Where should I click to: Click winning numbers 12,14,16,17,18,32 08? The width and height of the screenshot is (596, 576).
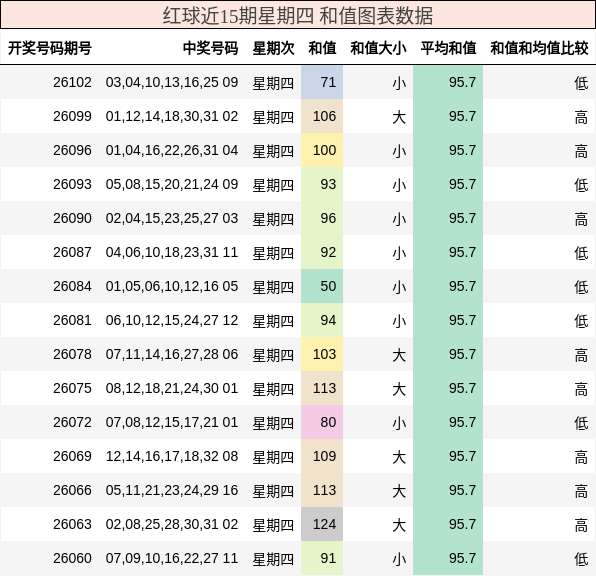[x=172, y=456]
